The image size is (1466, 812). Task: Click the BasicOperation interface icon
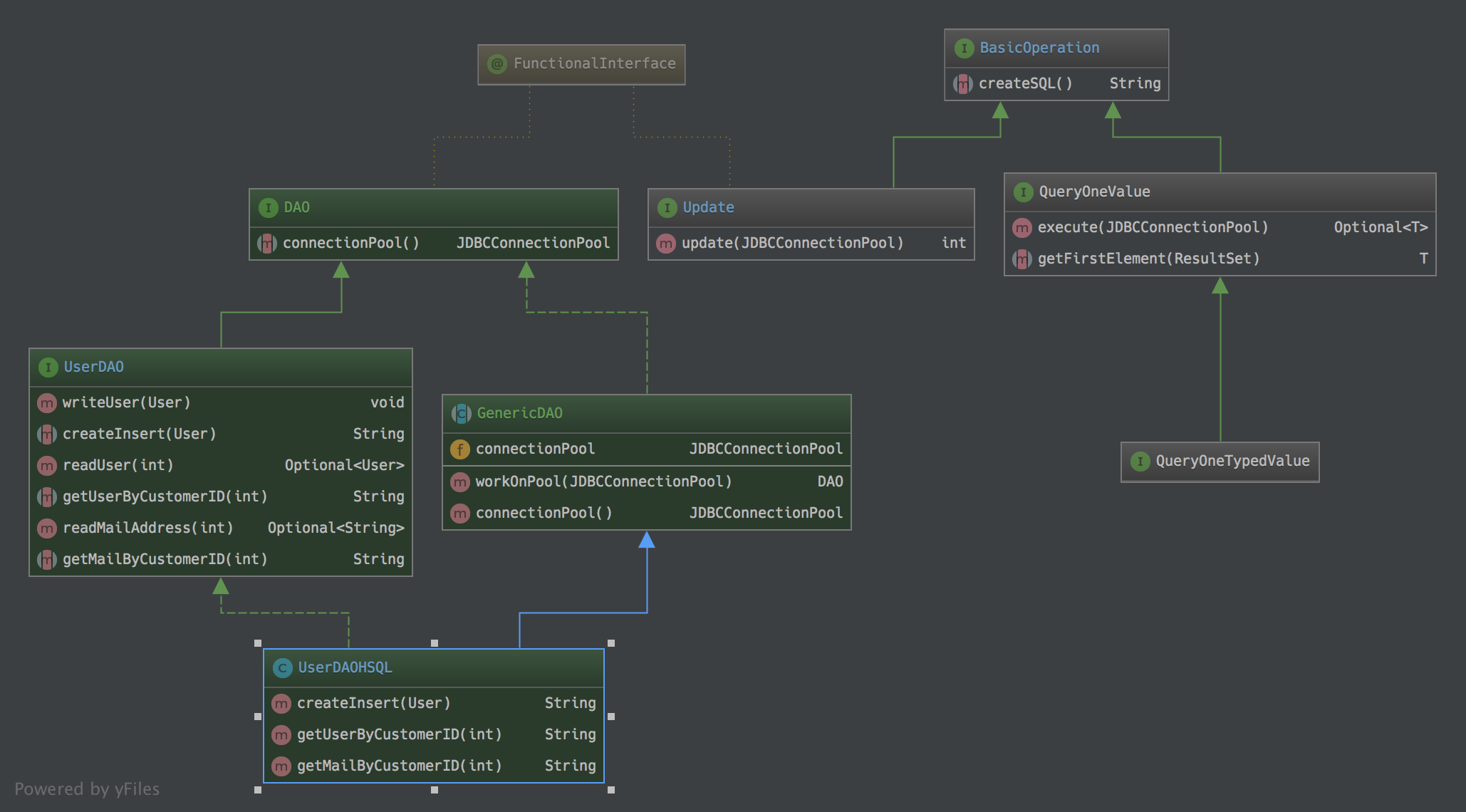pos(964,48)
